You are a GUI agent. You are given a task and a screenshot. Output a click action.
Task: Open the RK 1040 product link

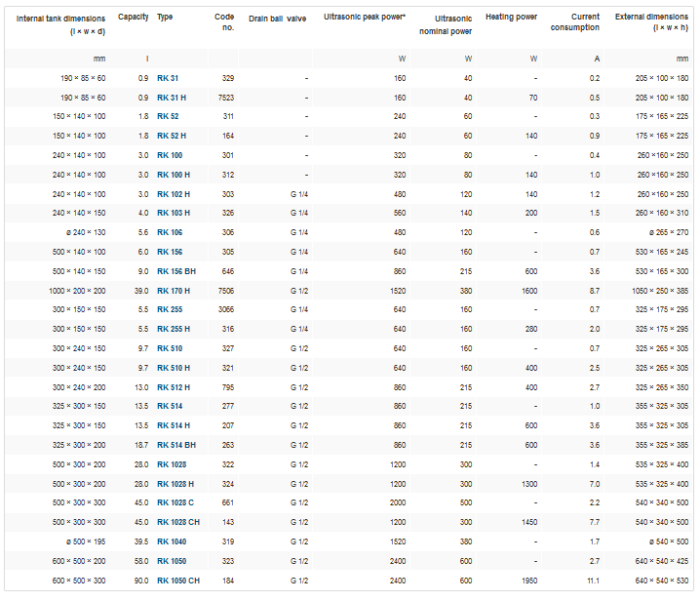coord(171,541)
